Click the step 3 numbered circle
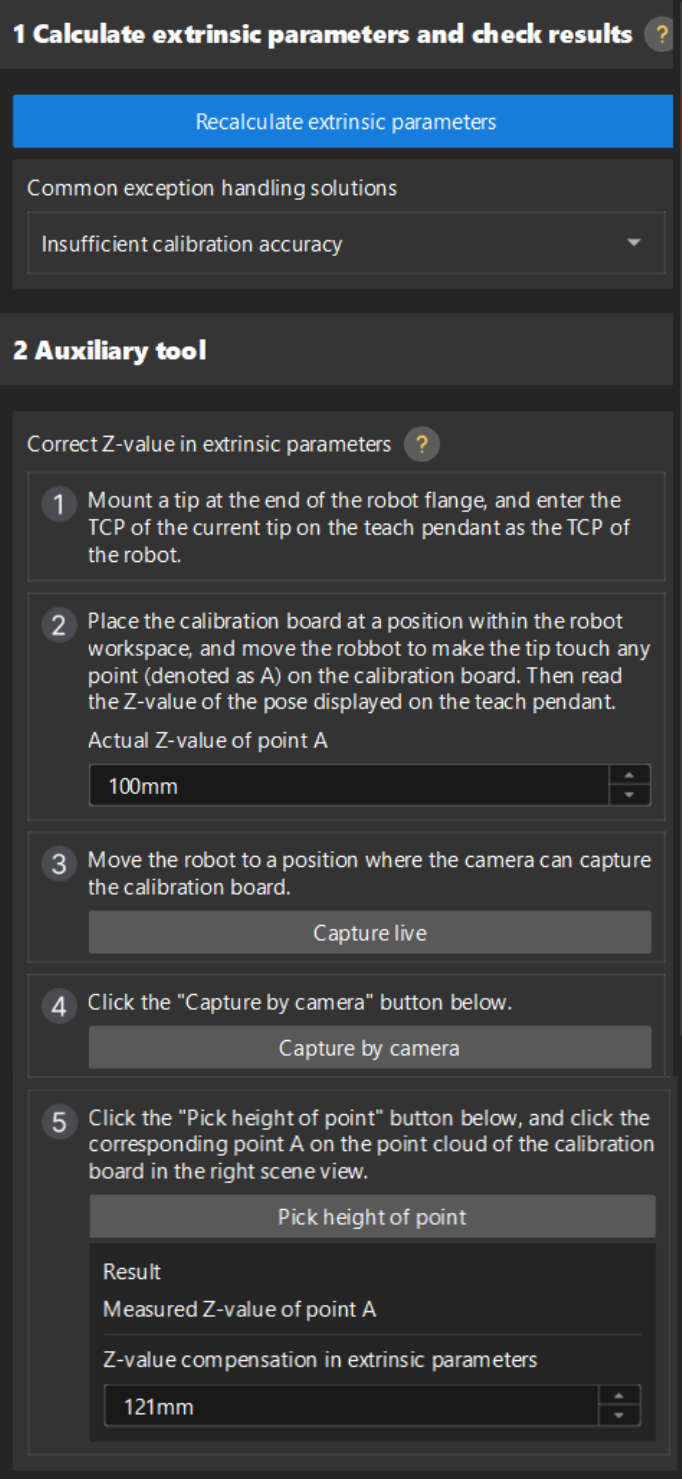 point(58,864)
